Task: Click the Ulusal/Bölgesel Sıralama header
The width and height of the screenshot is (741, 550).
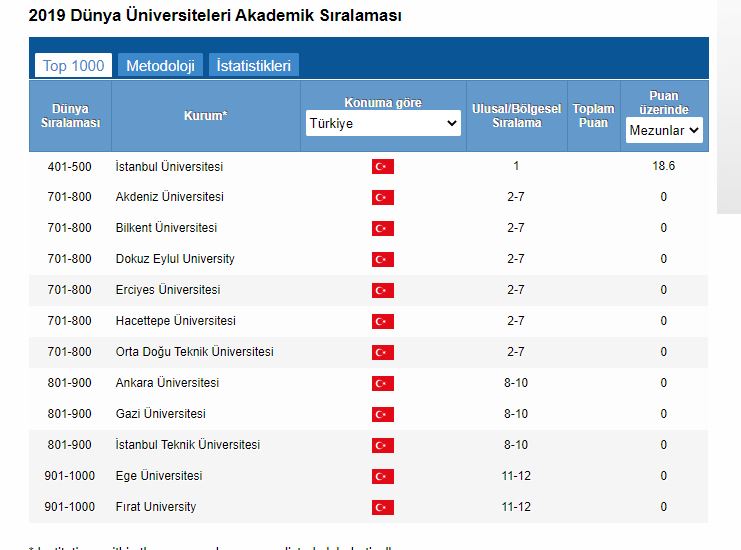Action: 517,116
